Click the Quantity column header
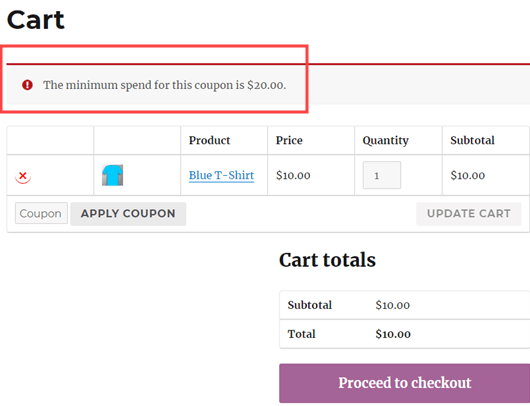530x406 pixels. point(386,141)
